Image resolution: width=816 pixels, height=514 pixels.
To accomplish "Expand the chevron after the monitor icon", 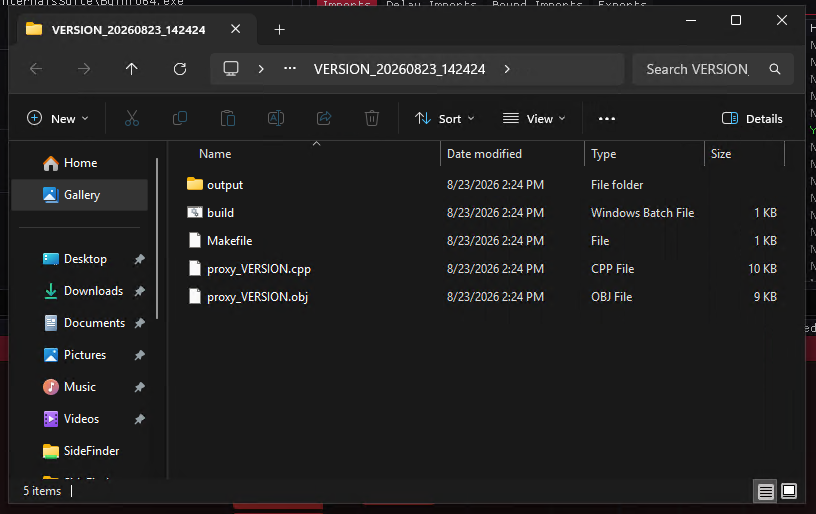I will pyautogui.click(x=261, y=69).
